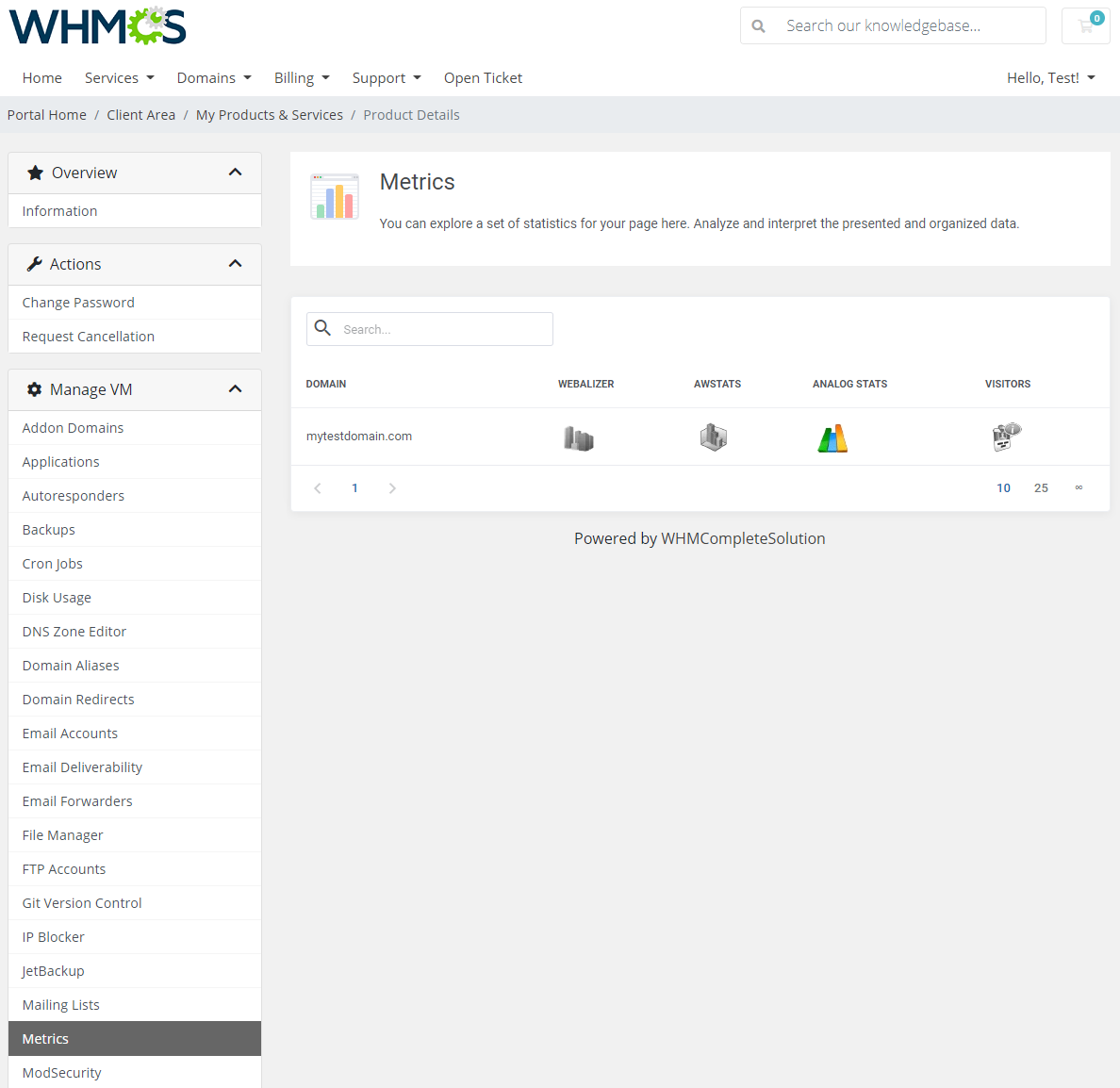
Task: Navigate to My Products & Services breadcrumb
Action: [x=269, y=114]
